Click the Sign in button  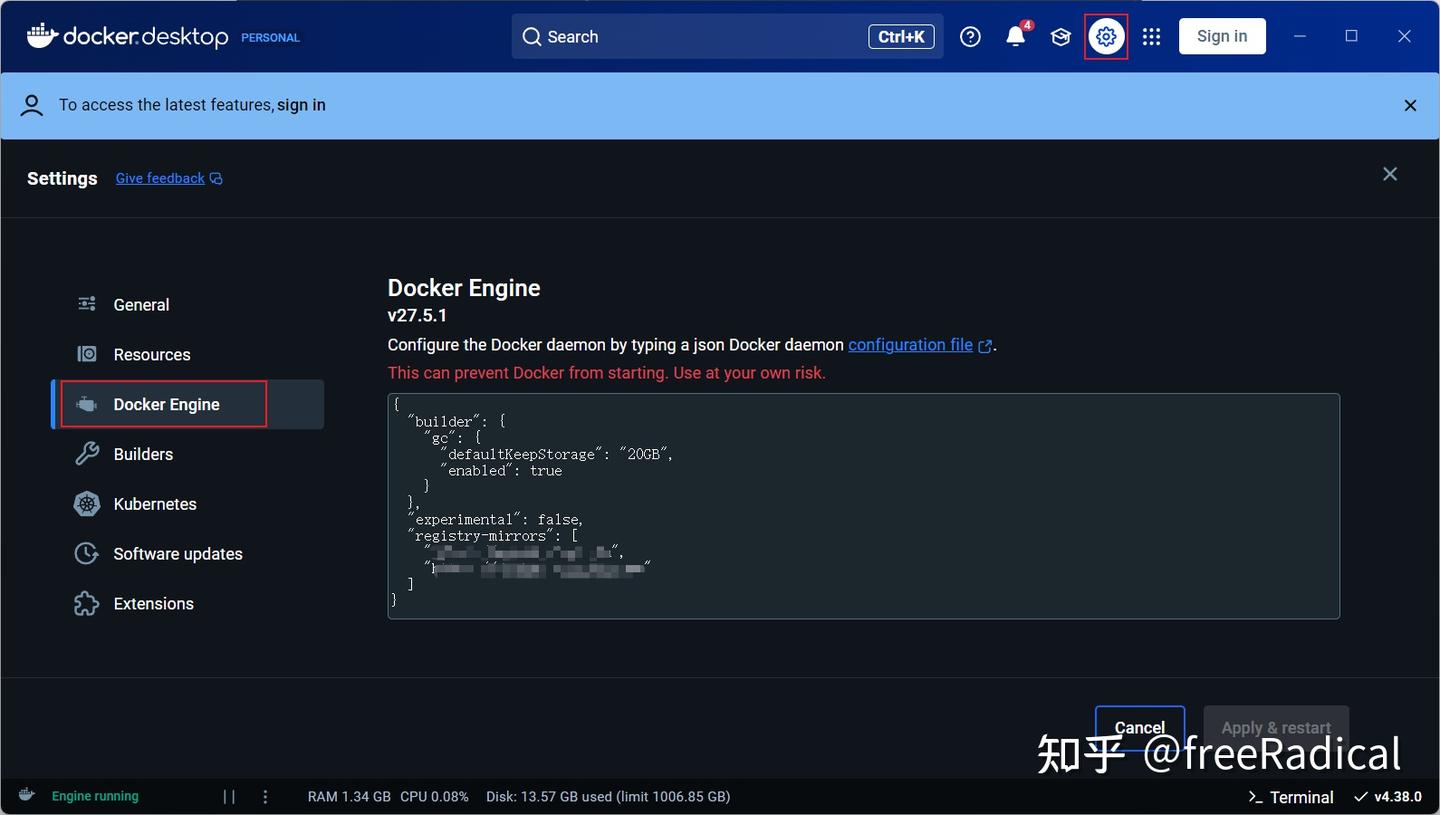click(1221, 35)
